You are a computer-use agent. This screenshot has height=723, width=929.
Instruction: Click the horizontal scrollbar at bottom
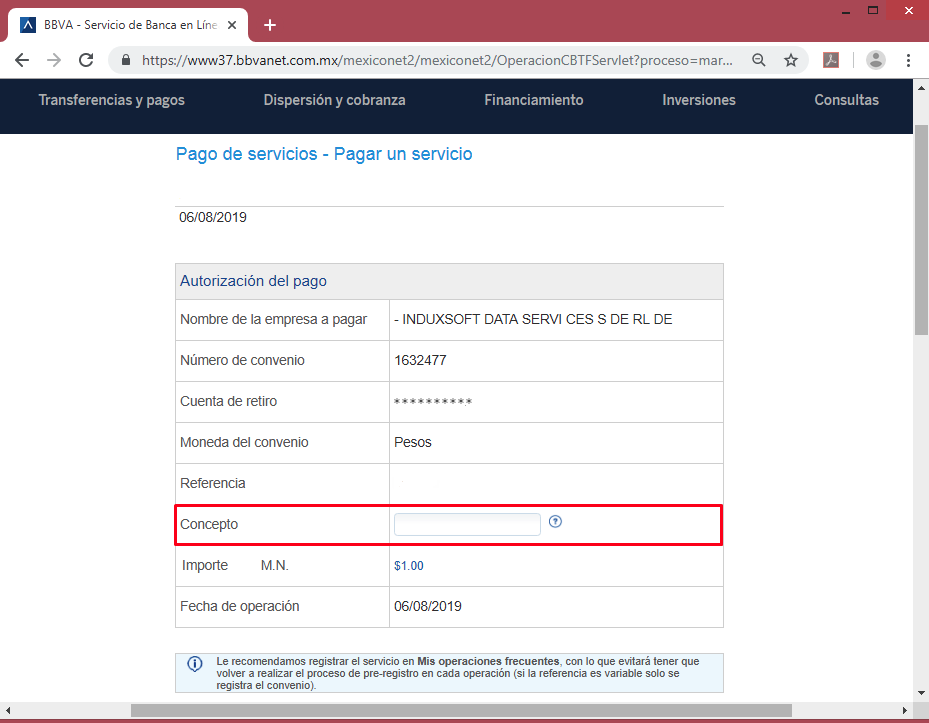click(x=460, y=710)
